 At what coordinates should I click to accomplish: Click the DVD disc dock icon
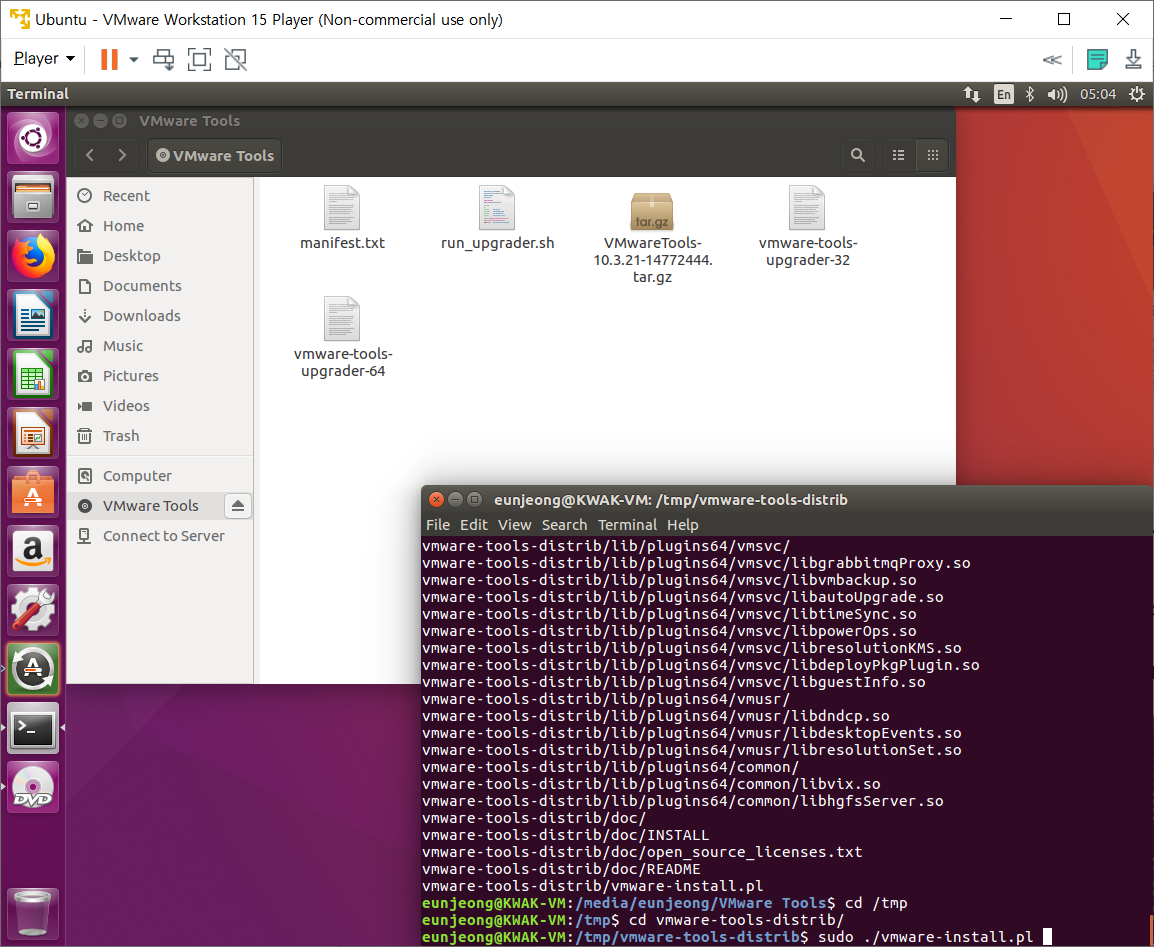coord(33,787)
